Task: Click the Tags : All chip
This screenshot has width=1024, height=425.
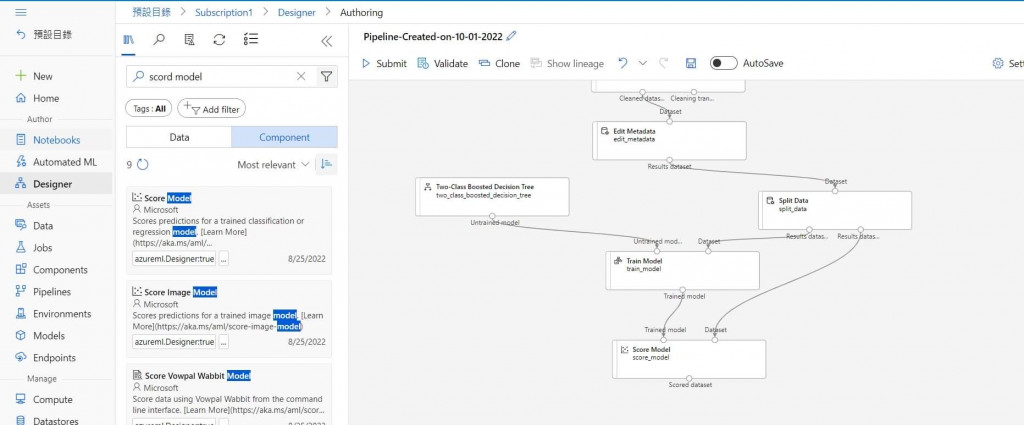Action: point(149,109)
